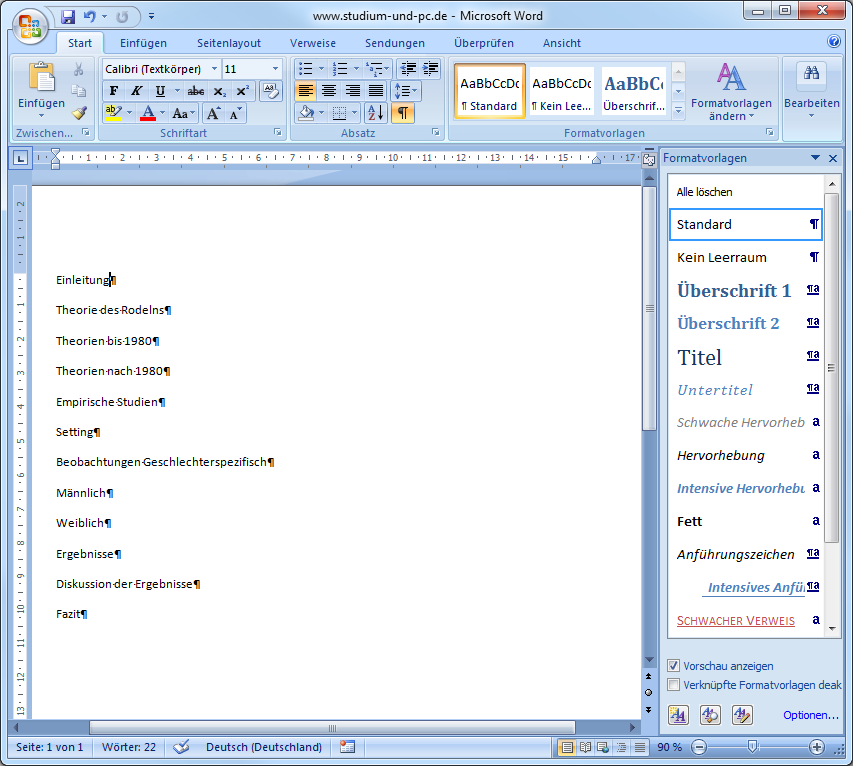This screenshot has height=766, width=853.
Task: Apply strikethrough formatting
Action: [x=196, y=91]
